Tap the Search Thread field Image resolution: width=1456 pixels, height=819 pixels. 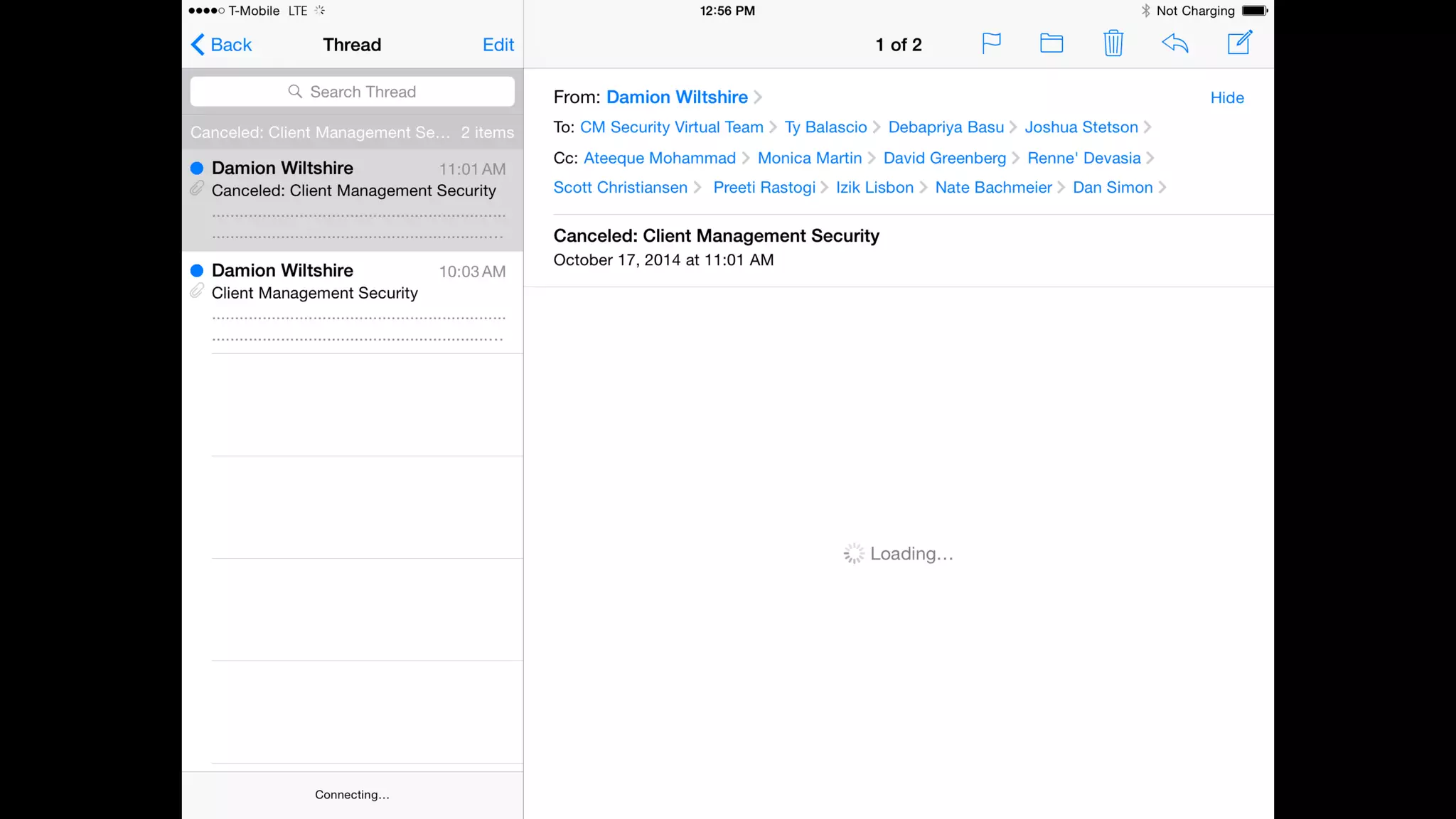363,92
